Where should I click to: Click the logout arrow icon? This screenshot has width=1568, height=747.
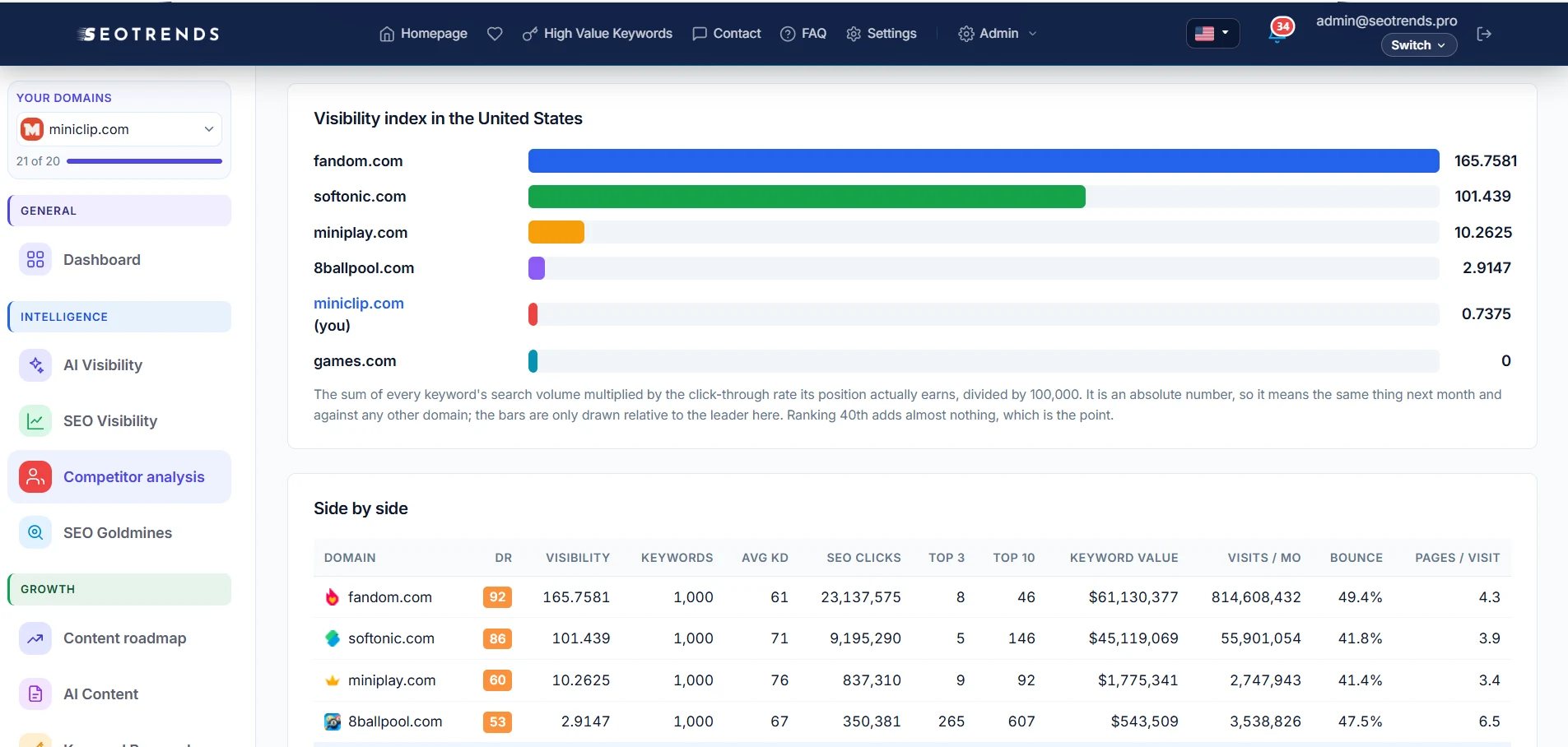[x=1484, y=34]
